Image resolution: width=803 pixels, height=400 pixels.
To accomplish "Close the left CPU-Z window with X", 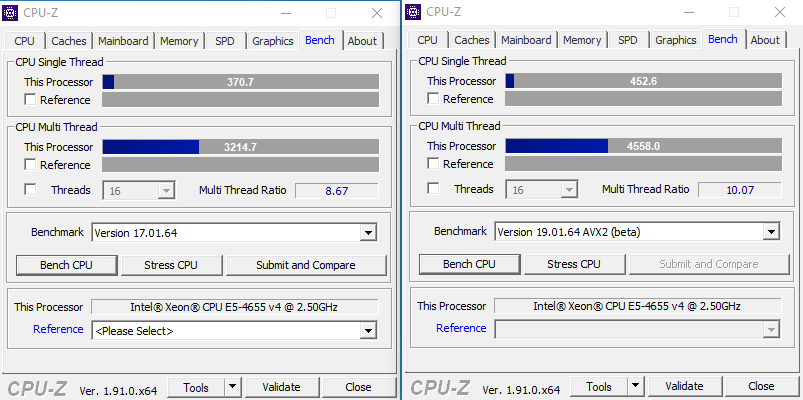I will pyautogui.click(x=377, y=13).
